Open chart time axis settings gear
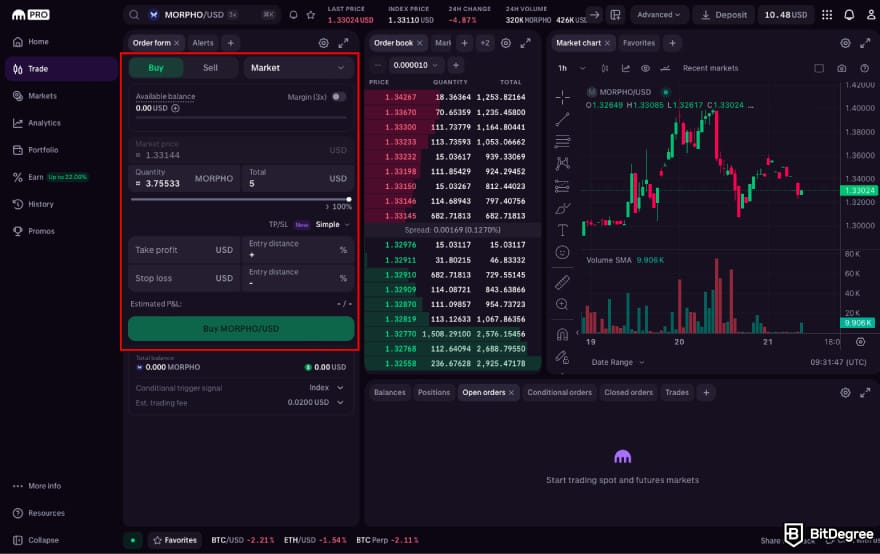 coord(860,341)
